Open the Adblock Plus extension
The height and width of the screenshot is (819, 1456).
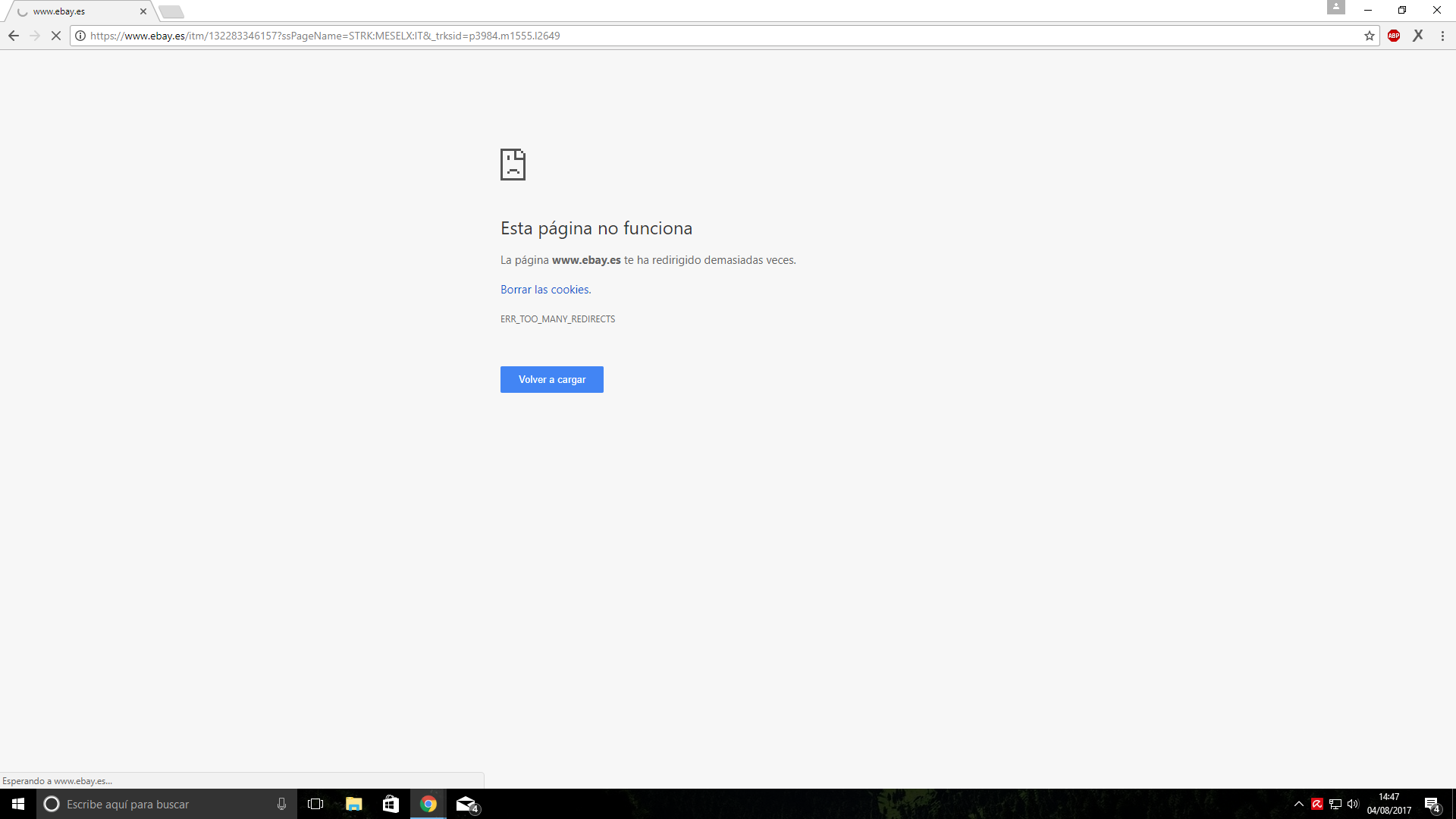[1394, 36]
